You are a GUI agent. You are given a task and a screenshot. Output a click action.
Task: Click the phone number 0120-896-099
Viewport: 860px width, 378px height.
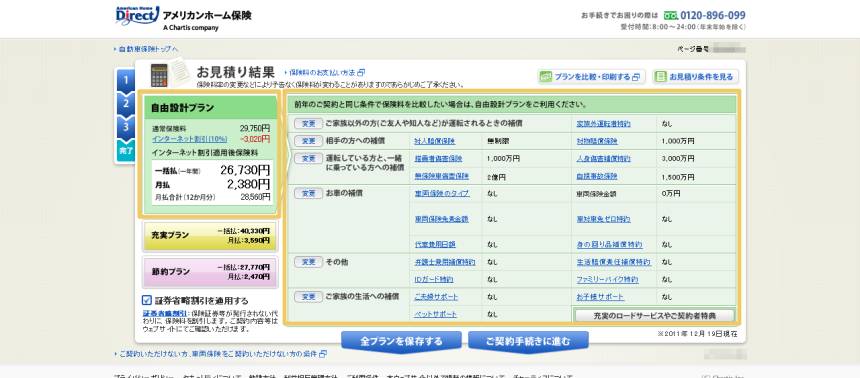pyautogui.click(x=713, y=15)
